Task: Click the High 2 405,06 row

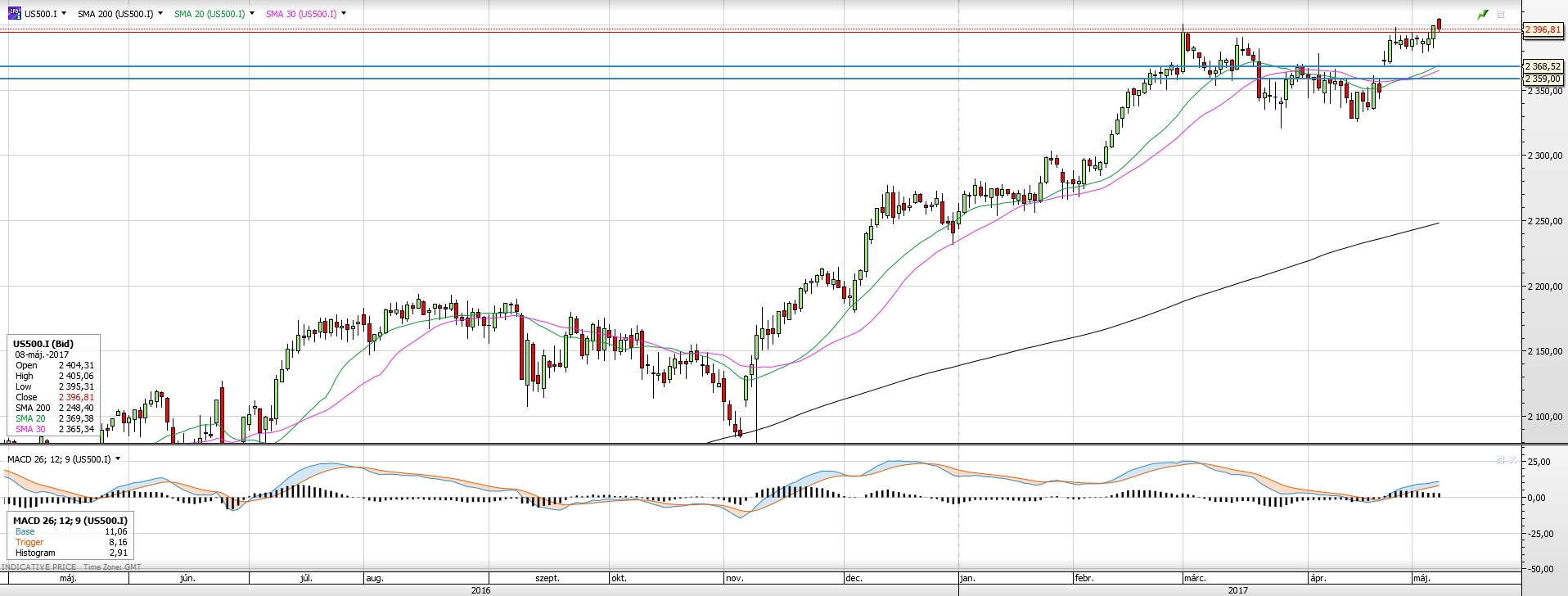Action: (54, 376)
